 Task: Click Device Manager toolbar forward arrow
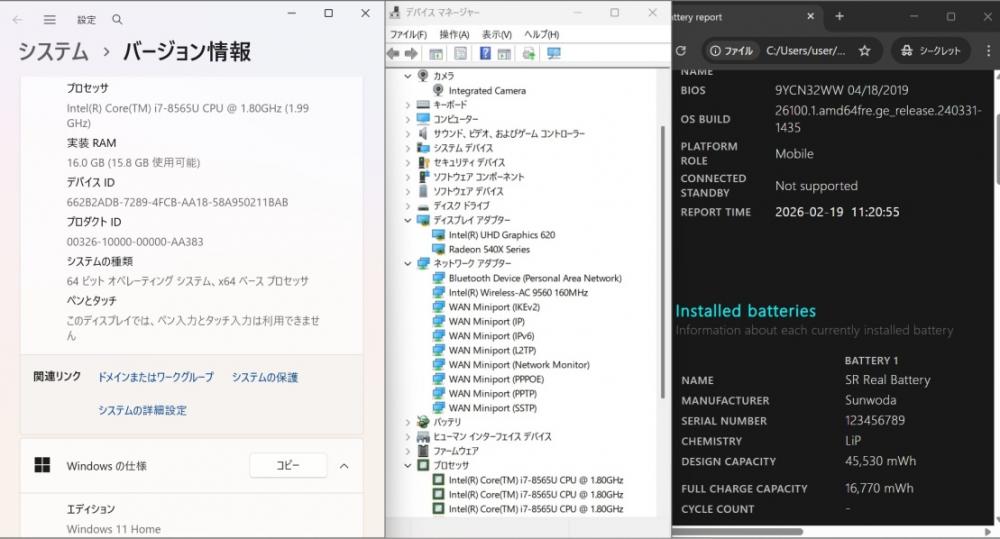coord(411,54)
